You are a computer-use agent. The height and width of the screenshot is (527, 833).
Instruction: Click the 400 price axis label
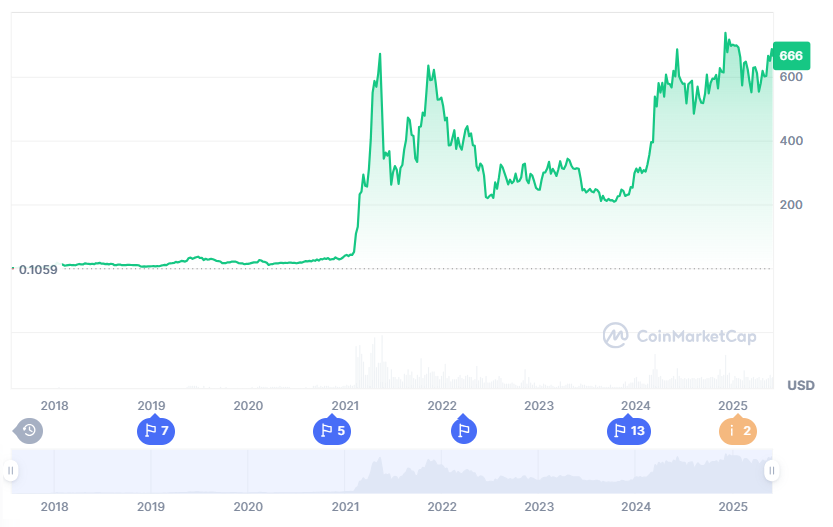click(791, 141)
